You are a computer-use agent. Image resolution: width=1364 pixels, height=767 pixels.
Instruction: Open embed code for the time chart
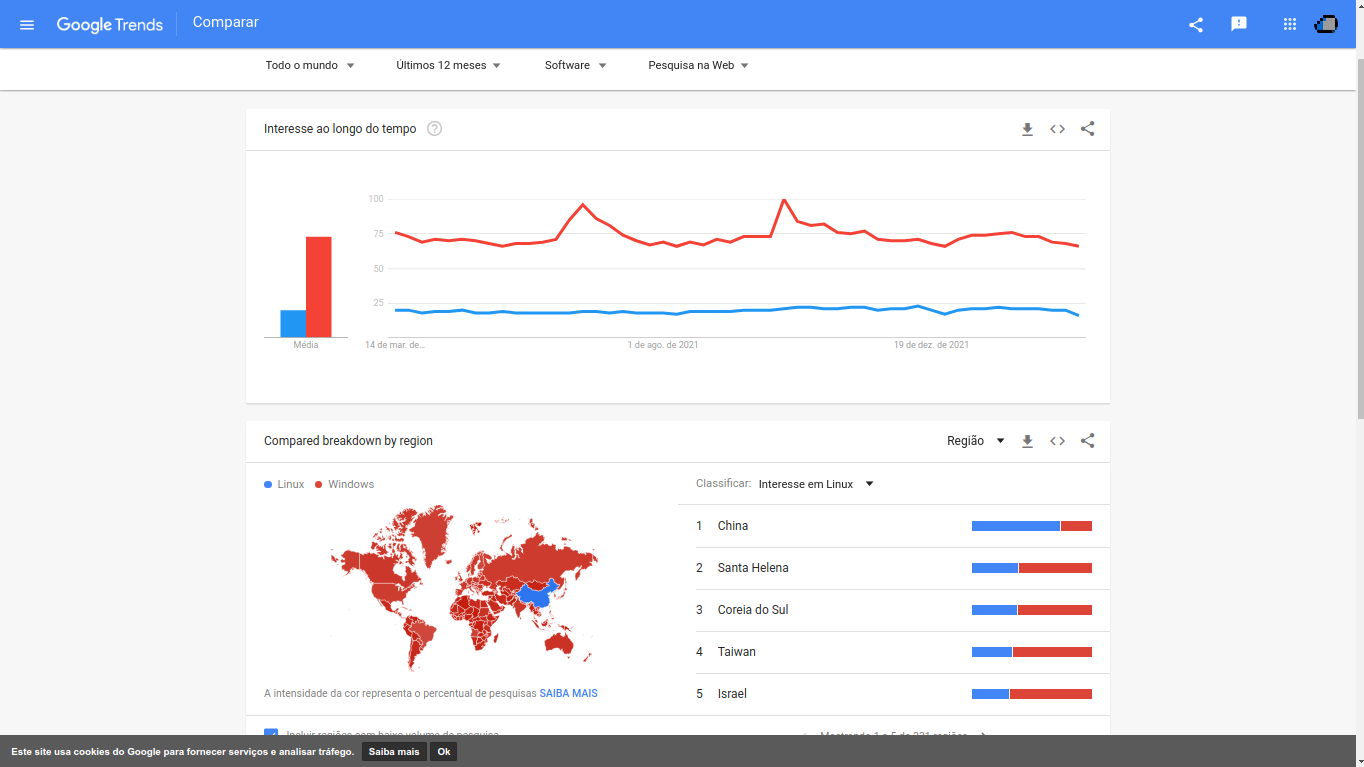click(1057, 129)
